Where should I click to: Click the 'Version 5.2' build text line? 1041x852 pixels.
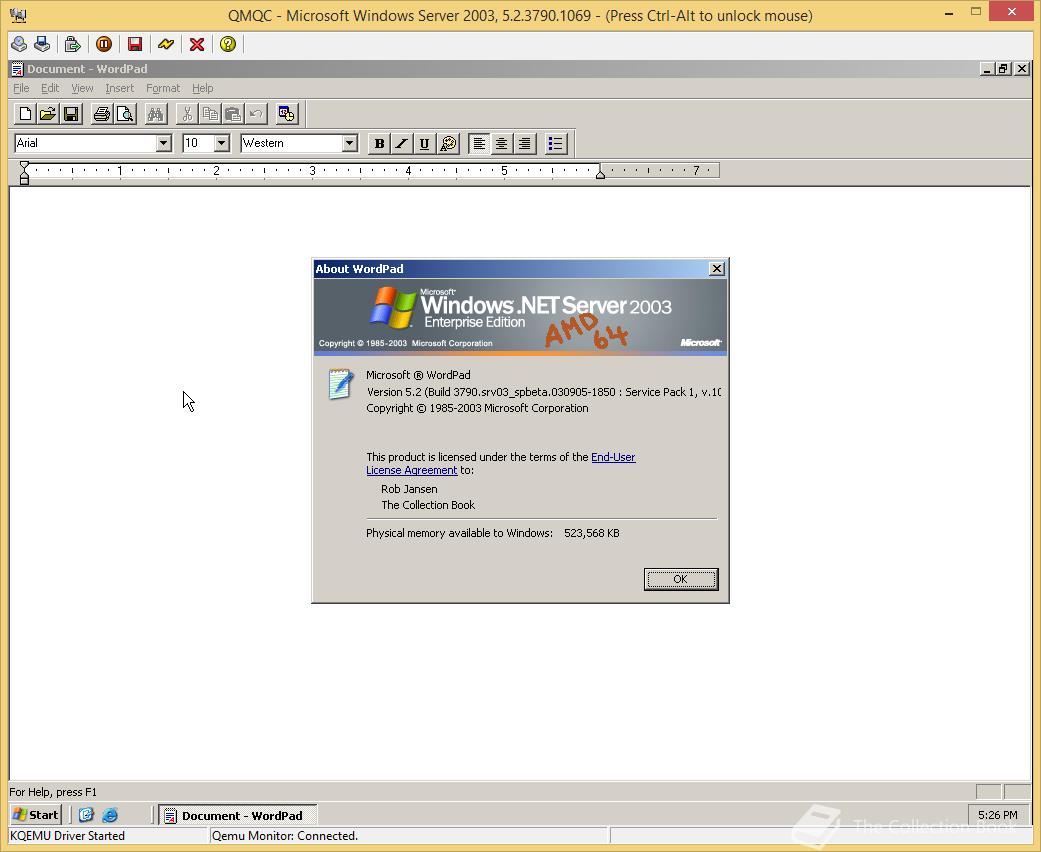click(543, 392)
